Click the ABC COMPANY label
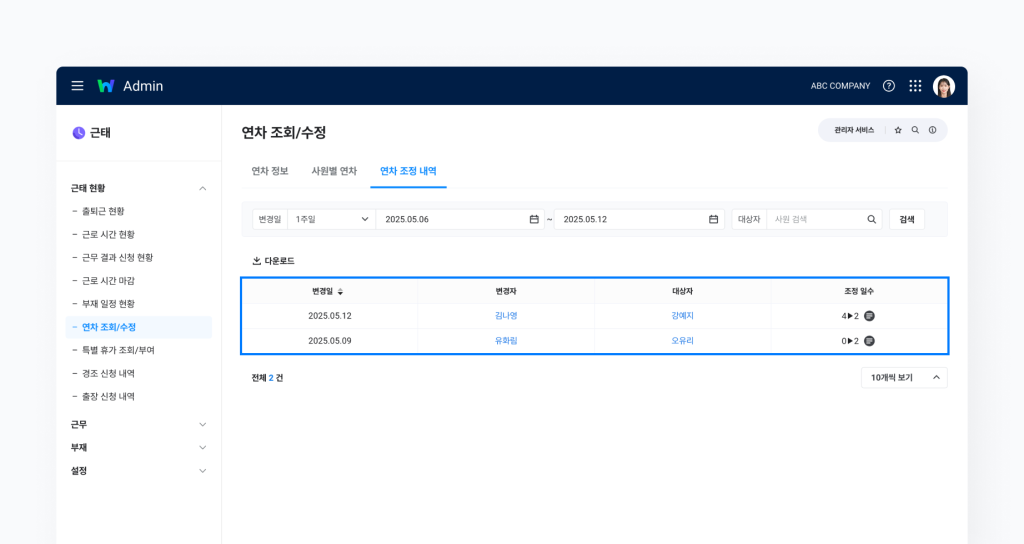The height and width of the screenshot is (544, 1024). (x=840, y=86)
